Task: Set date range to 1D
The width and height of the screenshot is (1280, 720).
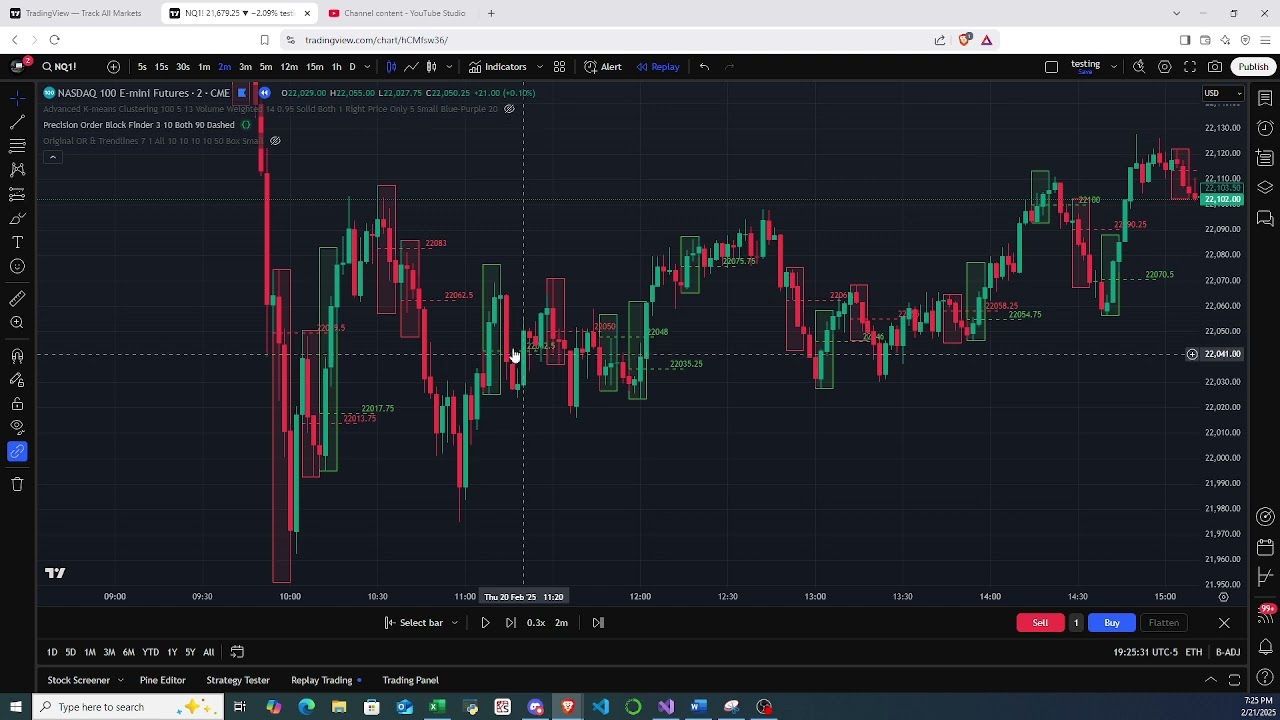Action: click(52, 652)
